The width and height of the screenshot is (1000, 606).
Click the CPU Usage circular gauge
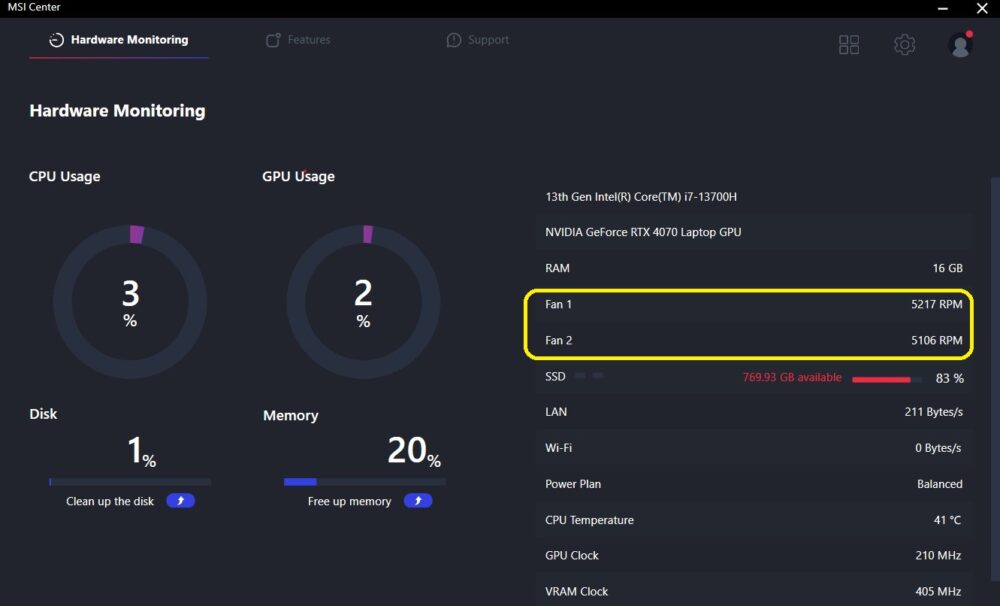coord(130,301)
